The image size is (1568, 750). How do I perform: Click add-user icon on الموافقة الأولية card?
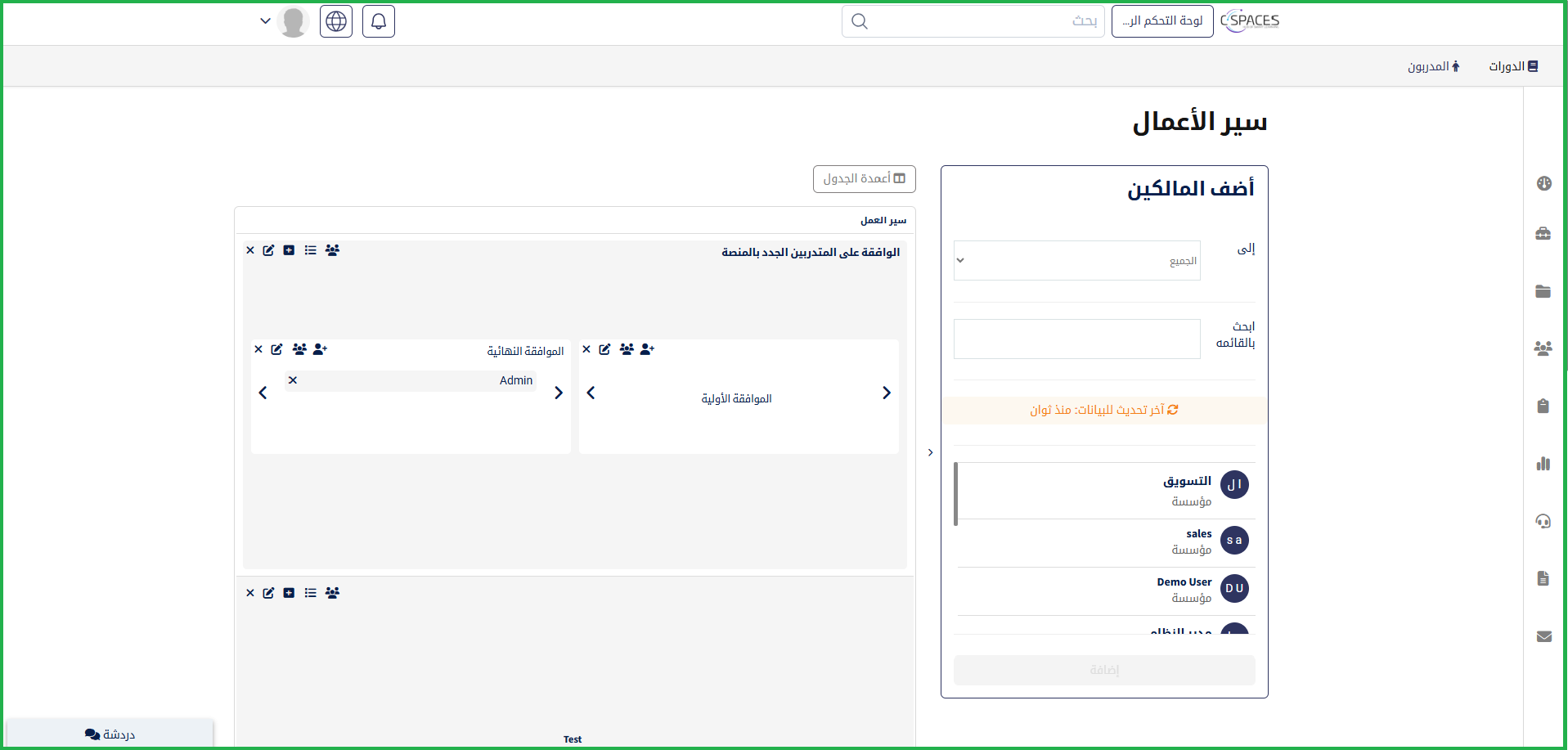647,349
